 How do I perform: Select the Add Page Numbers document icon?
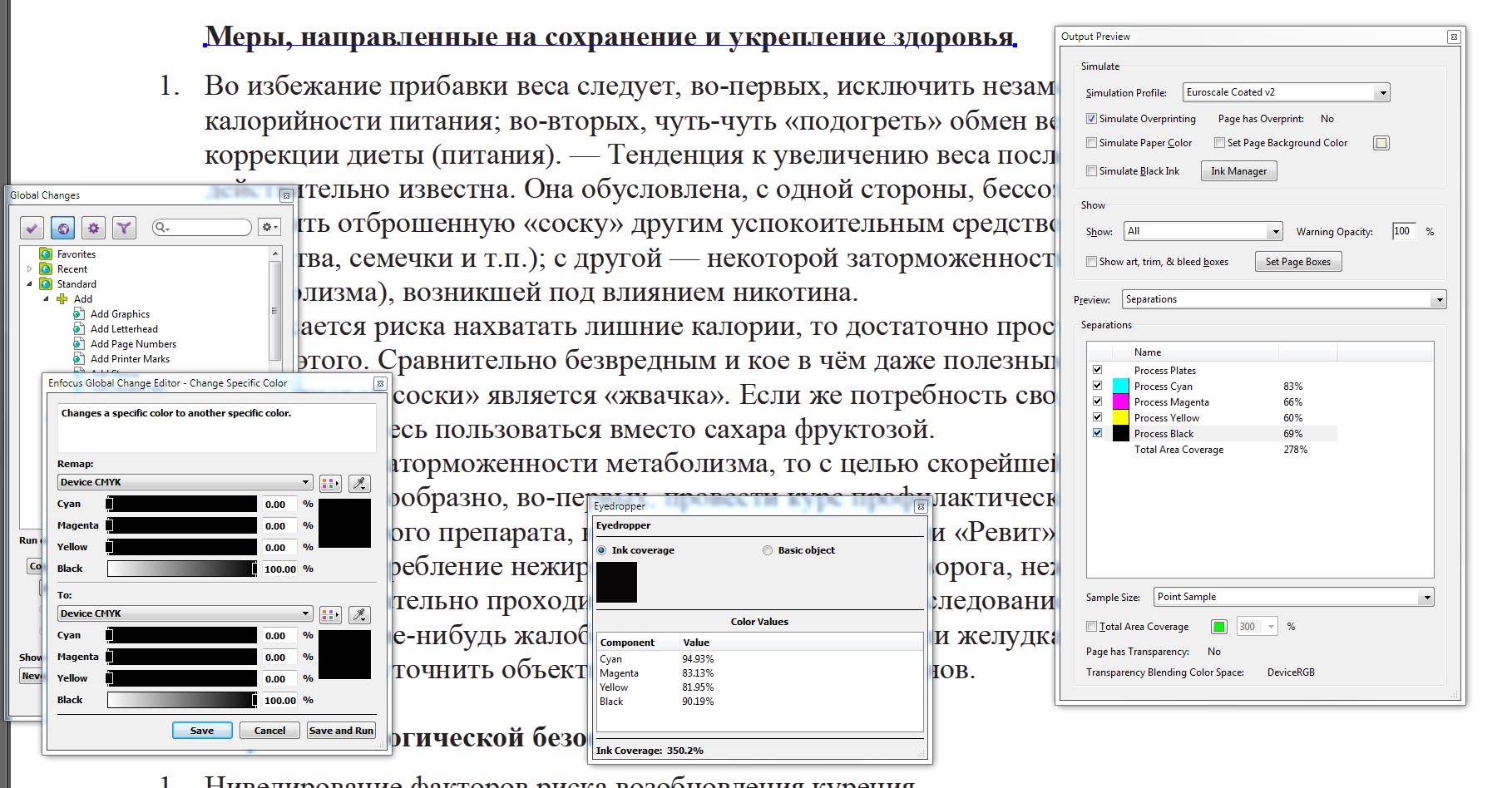(79, 344)
